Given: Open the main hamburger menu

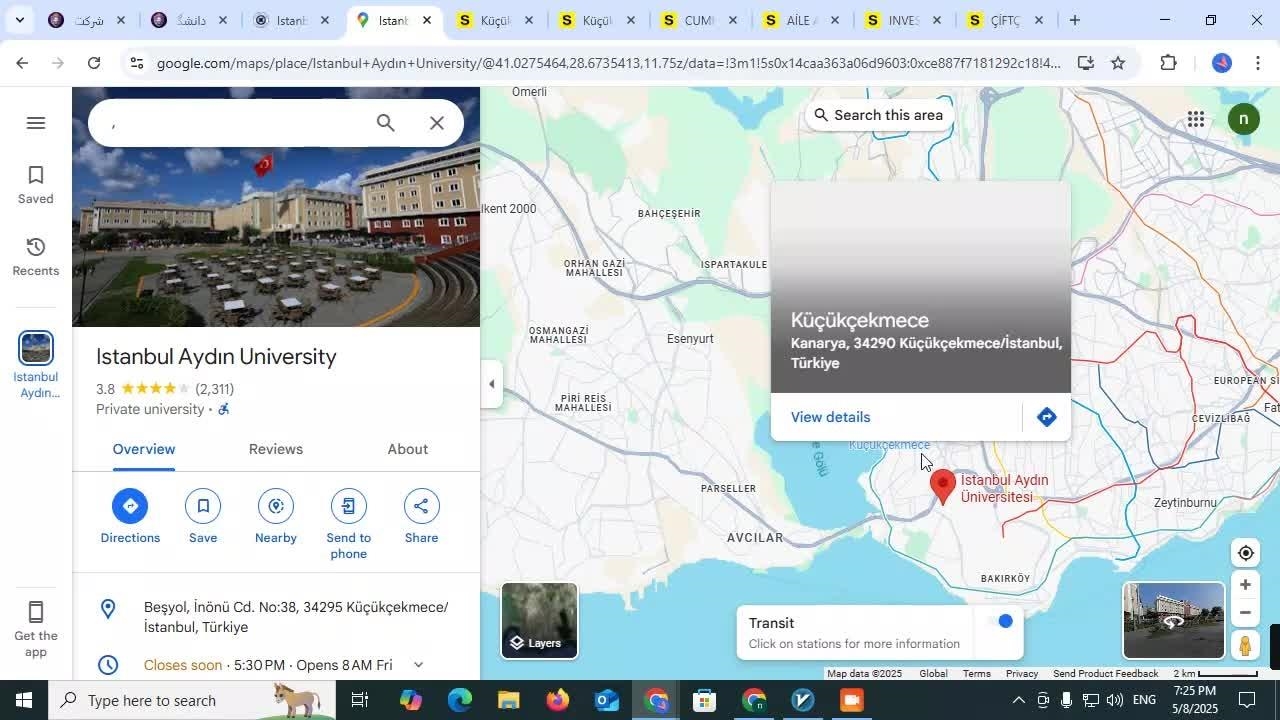Looking at the screenshot, I should point(36,123).
